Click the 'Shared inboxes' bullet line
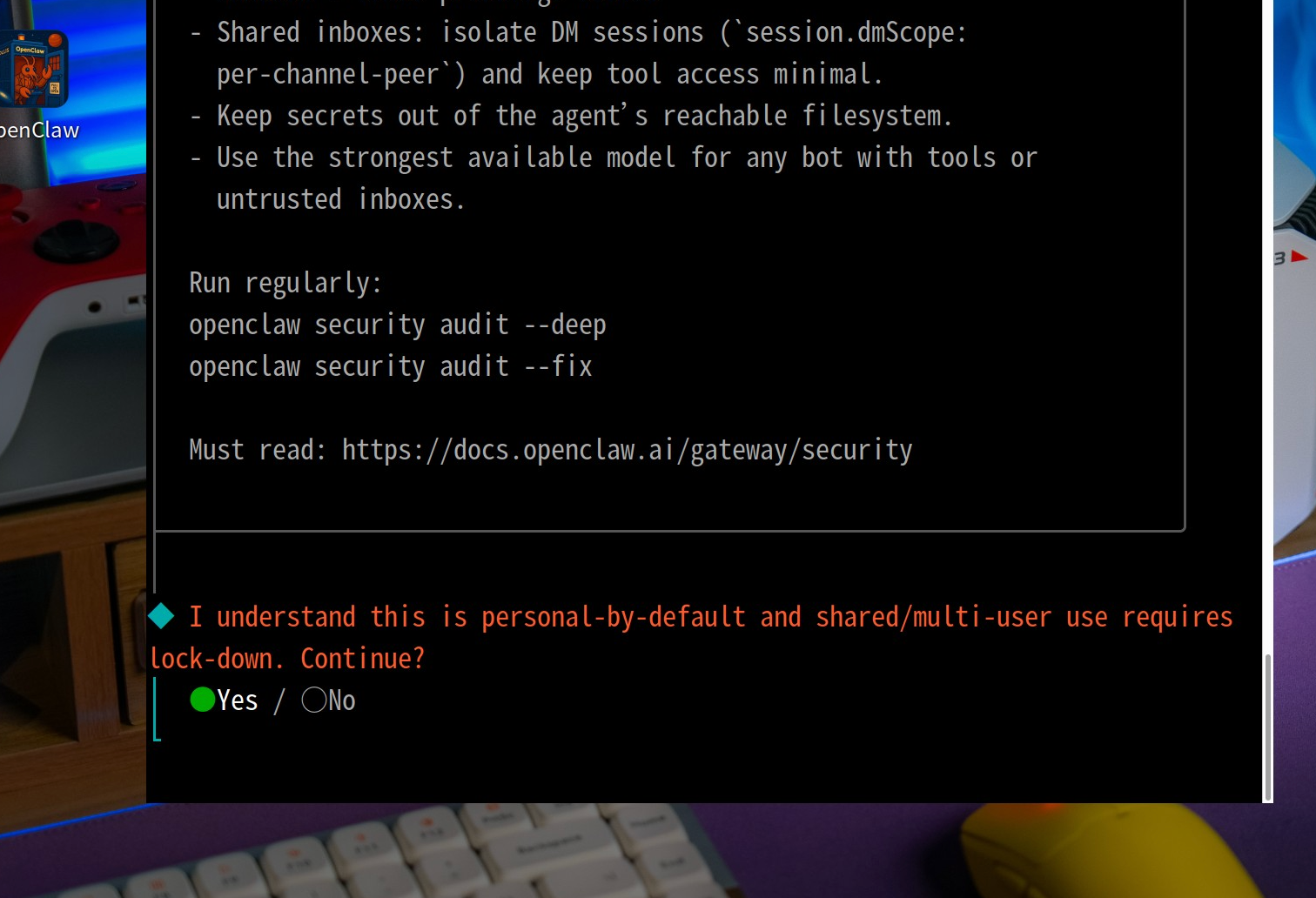Image resolution: width=1316 pixels, height=898 pixels. click(x=578, y=32)
